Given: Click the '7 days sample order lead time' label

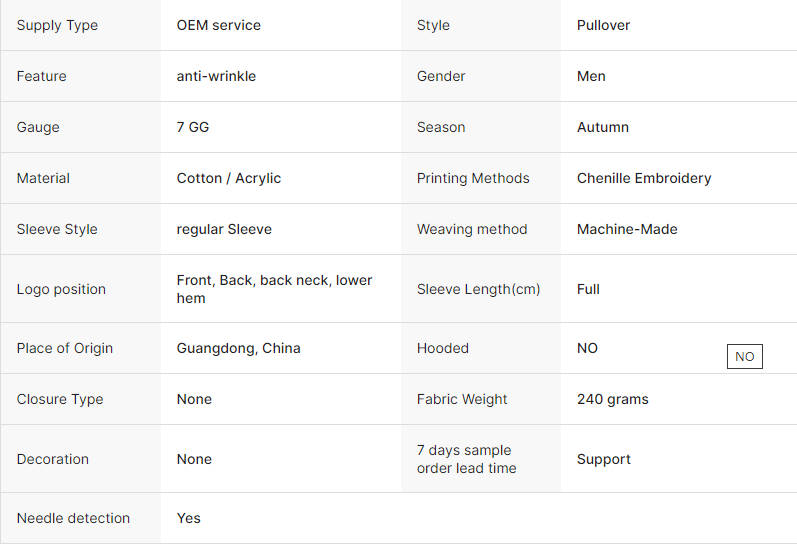Looking at the screenshot, I should [467, 459].
